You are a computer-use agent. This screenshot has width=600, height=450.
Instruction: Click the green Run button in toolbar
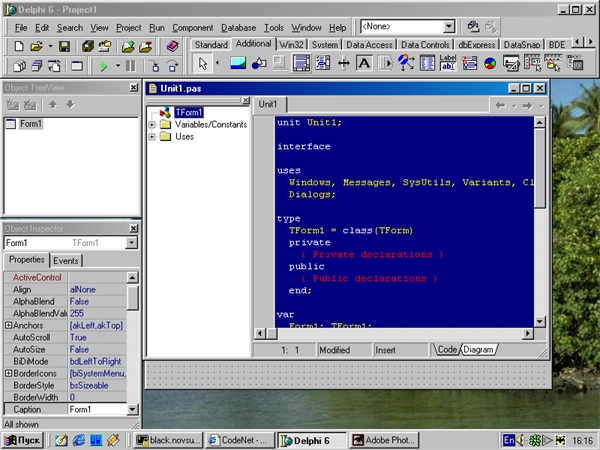[x=105, y=66]
